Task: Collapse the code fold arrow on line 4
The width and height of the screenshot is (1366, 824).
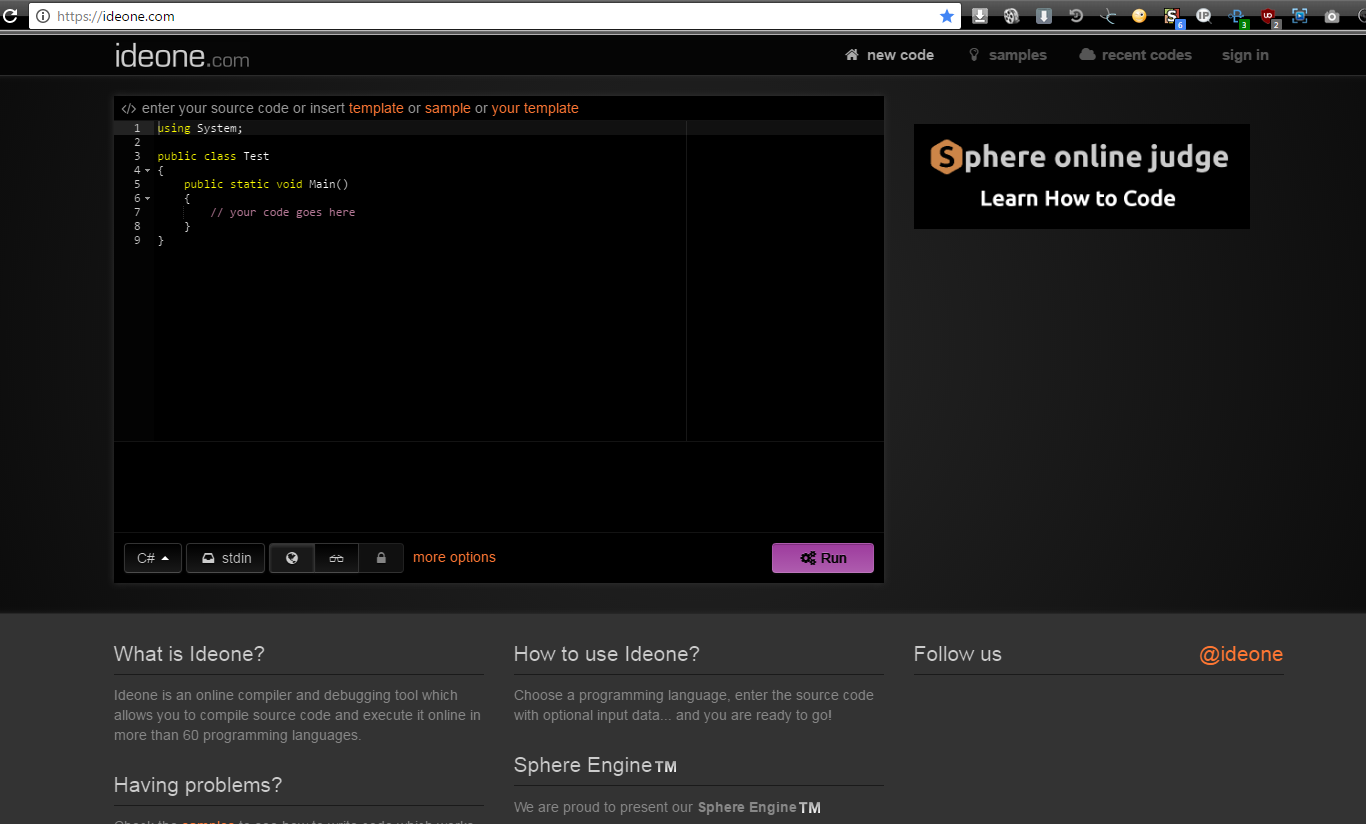Action: click(x=148, y=171)
